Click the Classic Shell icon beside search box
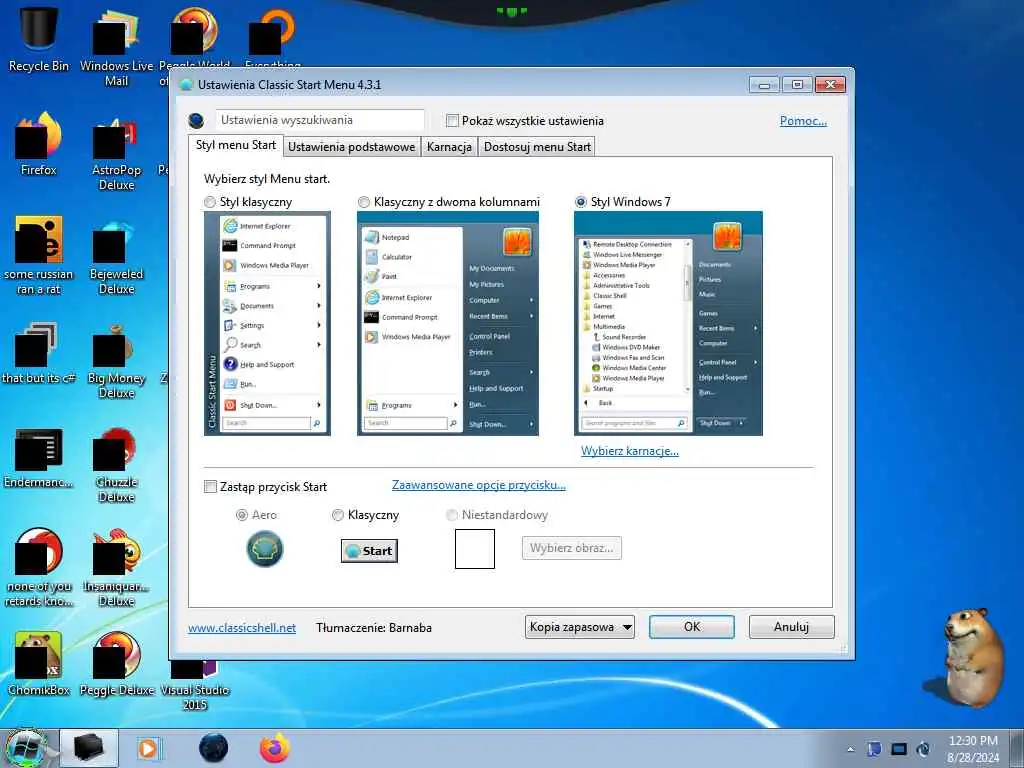1024x768 pixels. [196, 121]
